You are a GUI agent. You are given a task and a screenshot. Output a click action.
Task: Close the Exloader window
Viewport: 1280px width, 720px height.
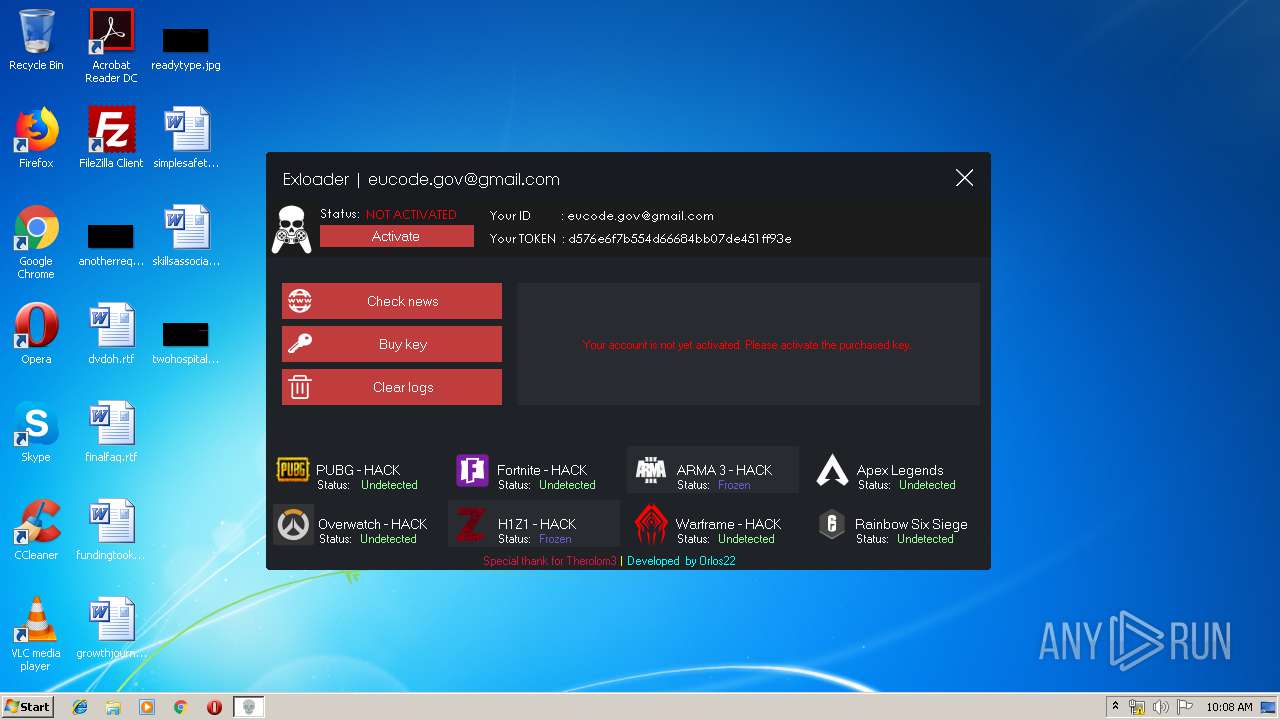click(964, 178)
